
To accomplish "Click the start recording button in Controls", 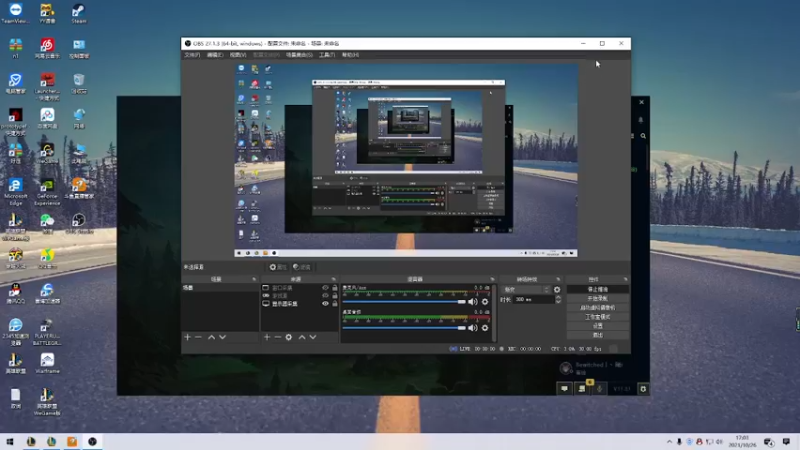I will (x=597, y=298).
